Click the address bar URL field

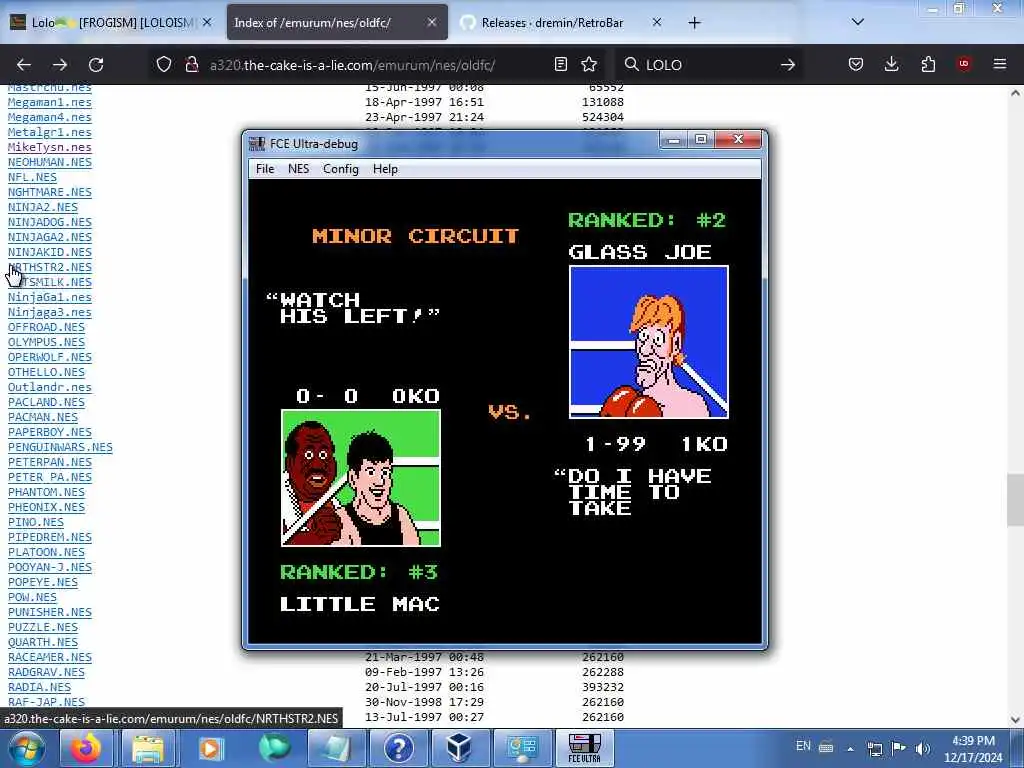pos(377,65)
